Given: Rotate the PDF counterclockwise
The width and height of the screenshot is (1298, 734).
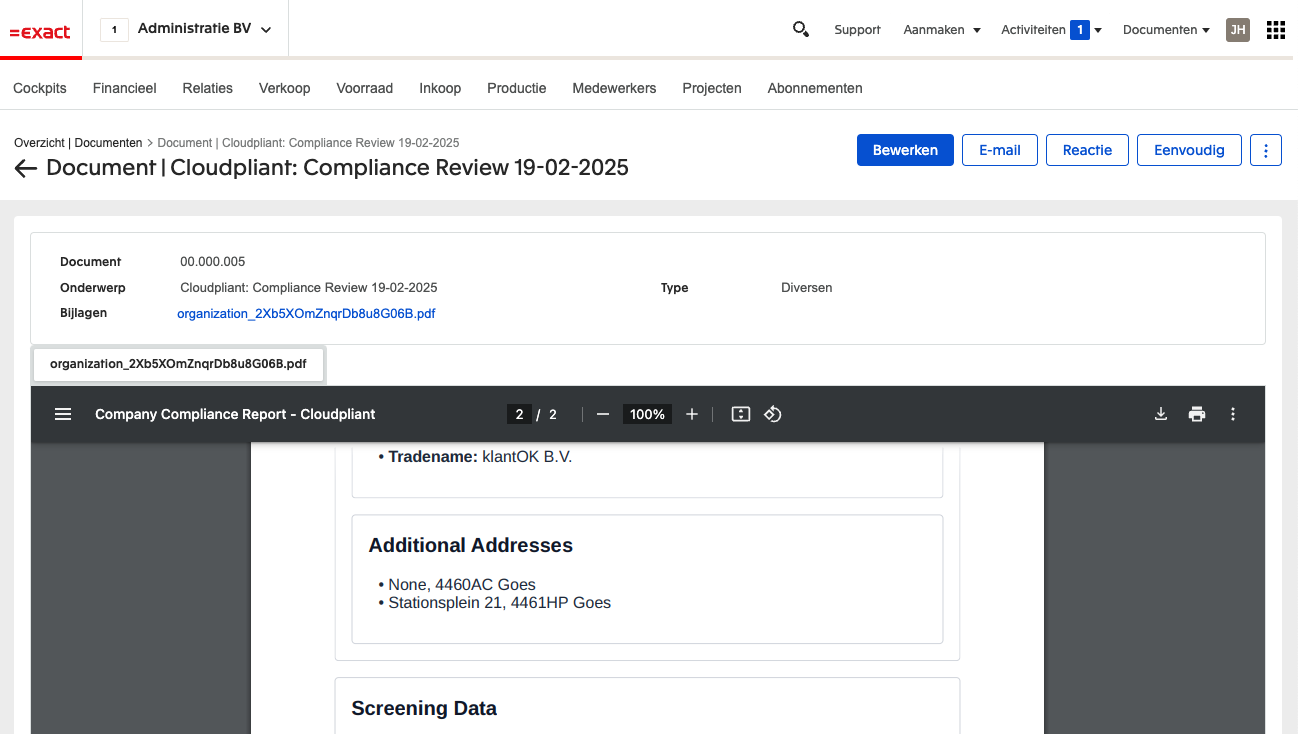Looking at the screenshot, I should pos(773,414).
